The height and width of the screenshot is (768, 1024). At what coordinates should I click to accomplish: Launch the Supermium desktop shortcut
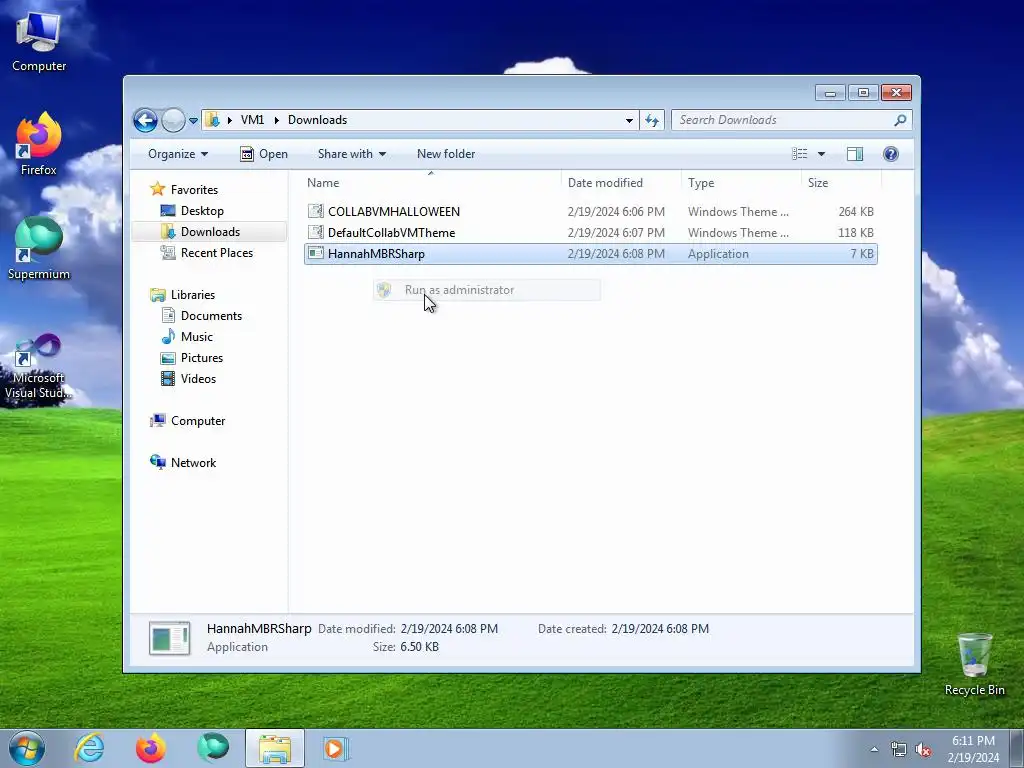click(39, 248)
